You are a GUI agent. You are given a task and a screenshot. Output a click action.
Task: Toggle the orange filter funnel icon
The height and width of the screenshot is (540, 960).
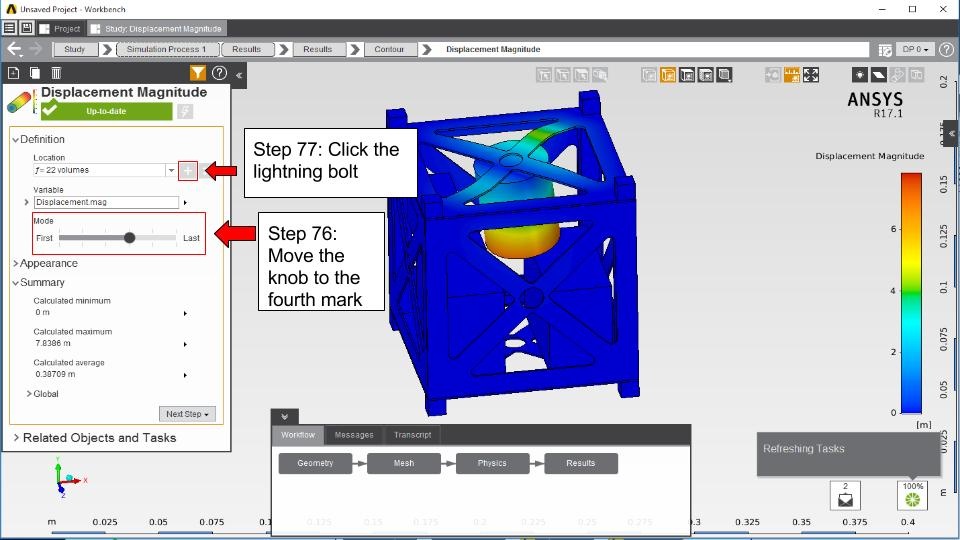coord(198,73)
